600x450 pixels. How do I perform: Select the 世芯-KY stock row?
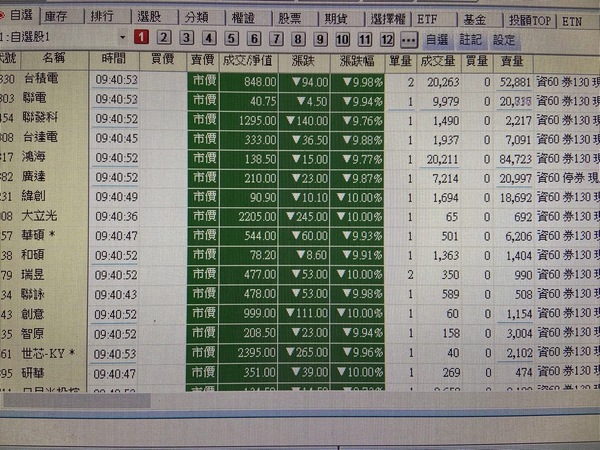coord(300,353)
